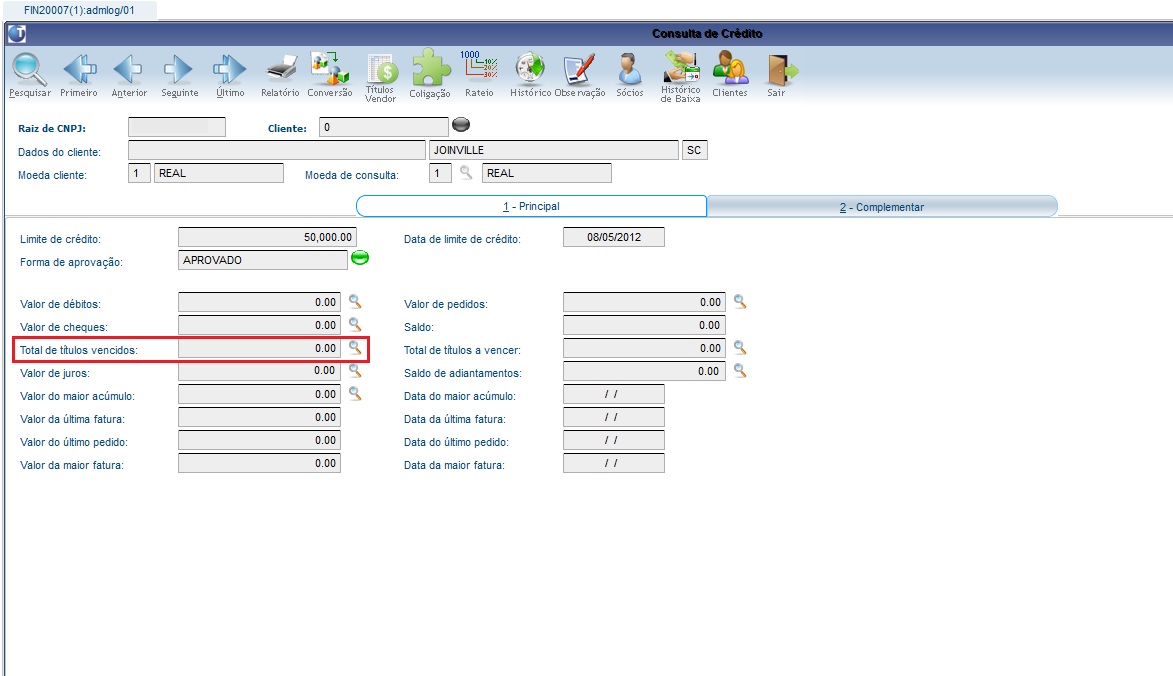Click the Limite de crédito 50,000.00 field

[267, 237]
